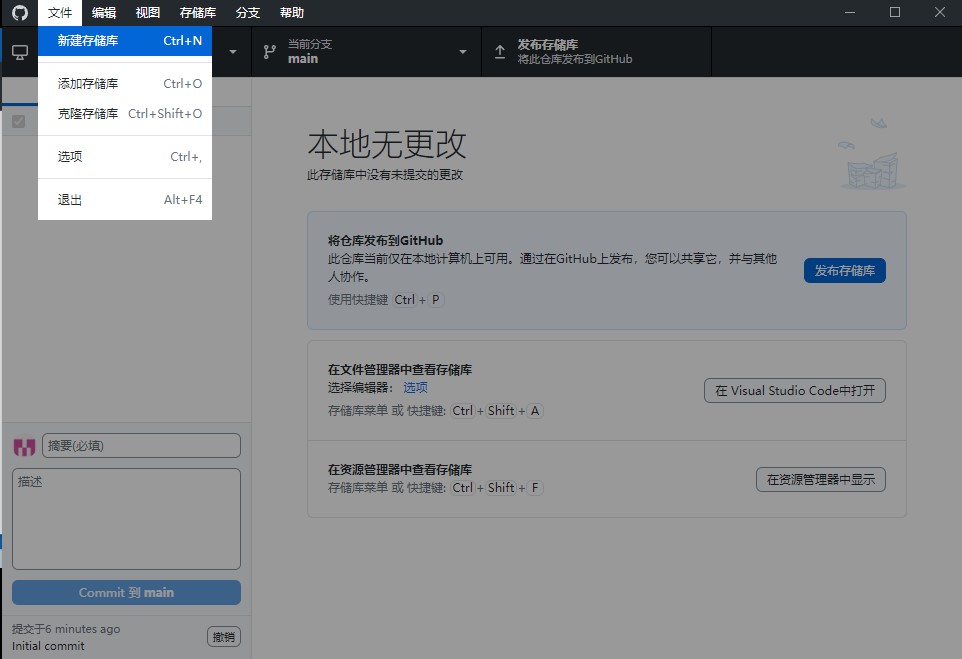Click the 摘要(必填) summary input field

click(141, 446)
